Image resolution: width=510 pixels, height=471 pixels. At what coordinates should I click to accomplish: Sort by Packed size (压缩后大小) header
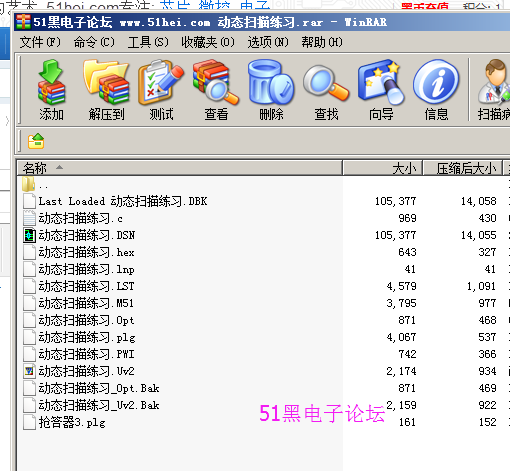(x=463, y=168)
